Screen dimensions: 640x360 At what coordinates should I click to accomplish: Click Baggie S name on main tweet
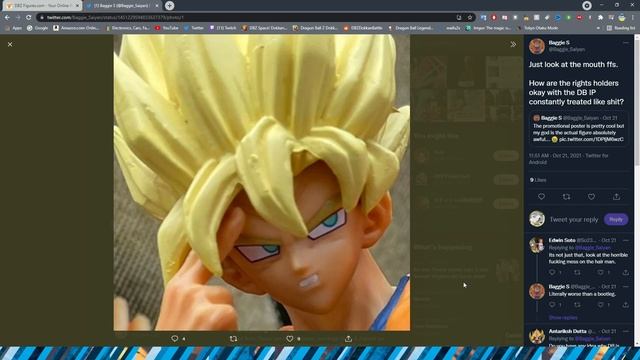559,42
